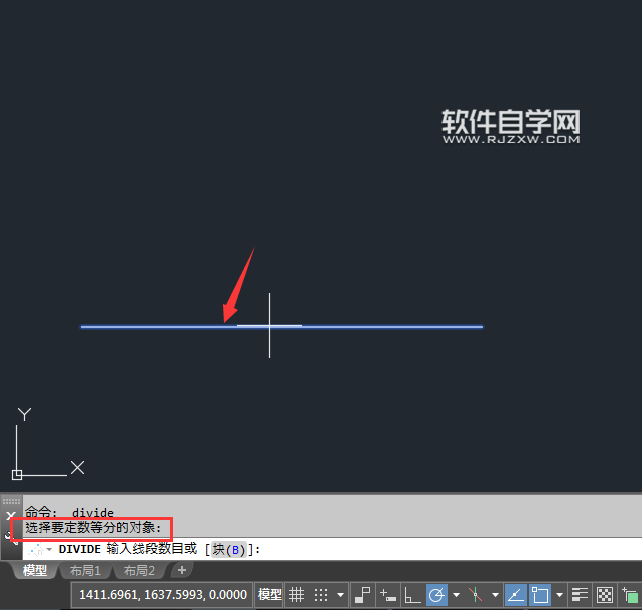Toggle ortho mode right-angle icon
This screenshot has height=610, width=642.
coord(412,594)
